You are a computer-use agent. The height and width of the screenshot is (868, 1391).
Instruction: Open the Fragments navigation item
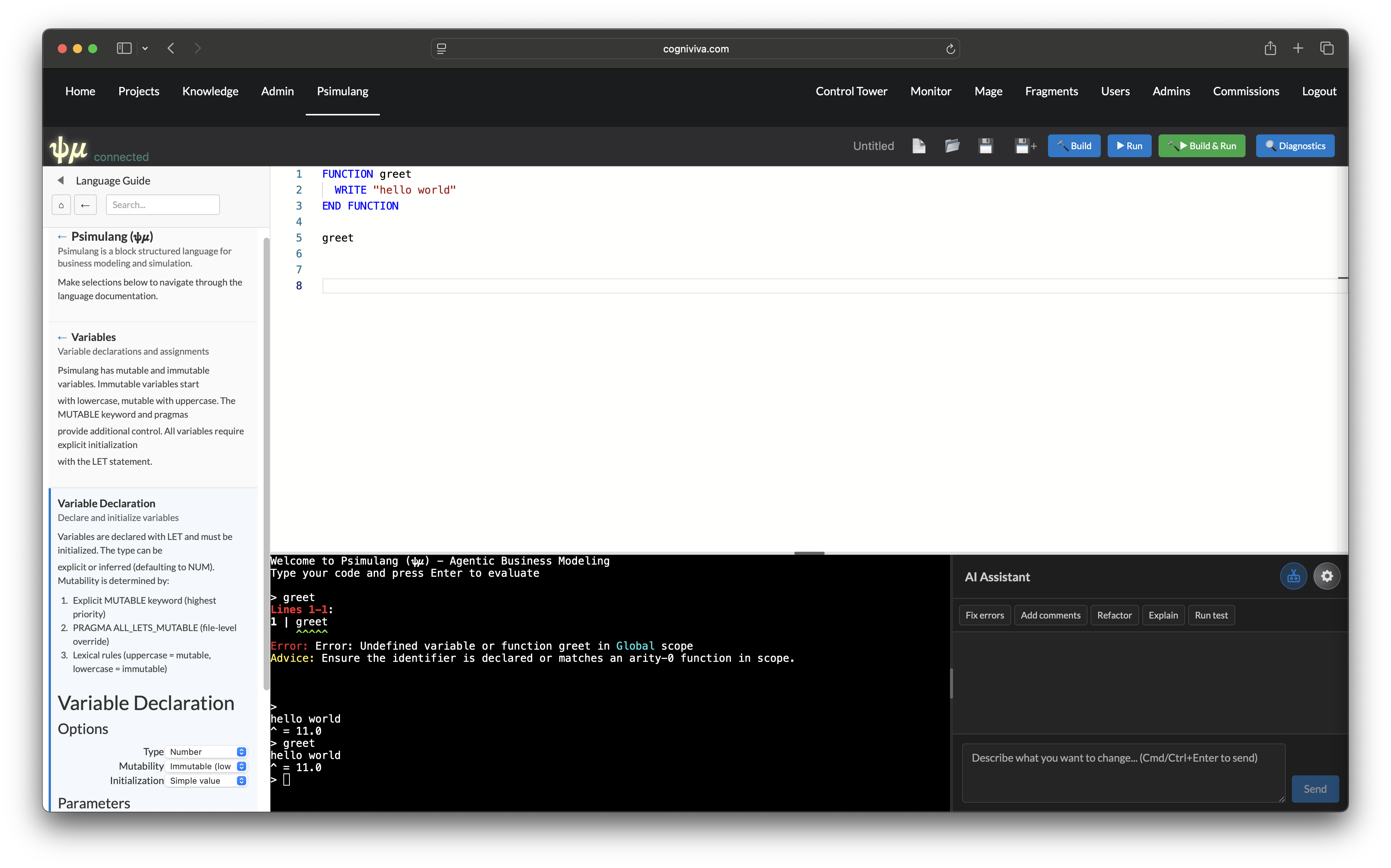pyautogui.click(x=1051, y=91)
